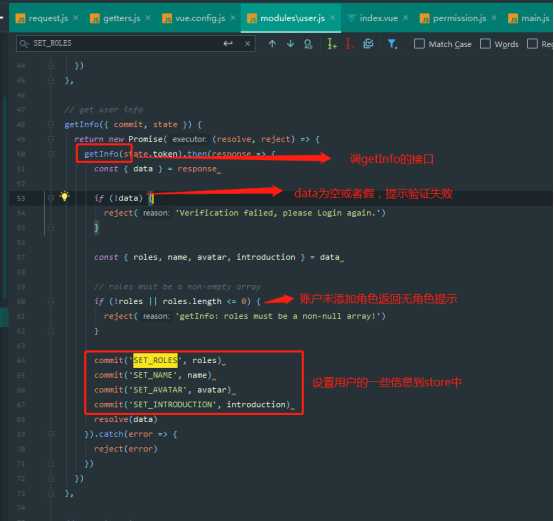
Task: Click the 'SET_INTRODUCTION' commit string
Action: (172, 404)
